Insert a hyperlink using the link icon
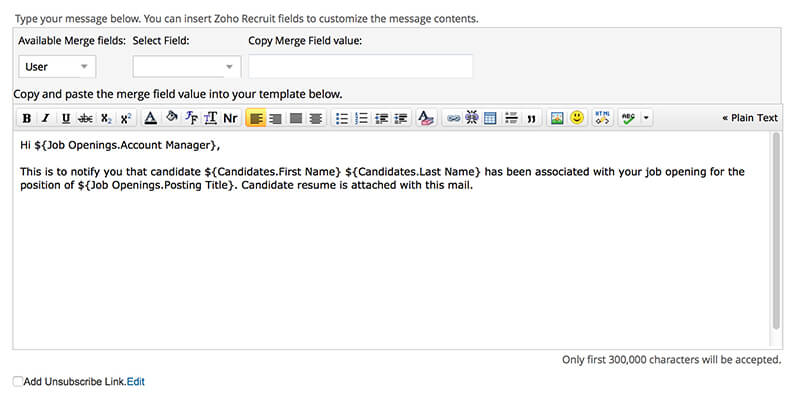This screenshot has height=399, width=800. point(453,118)
